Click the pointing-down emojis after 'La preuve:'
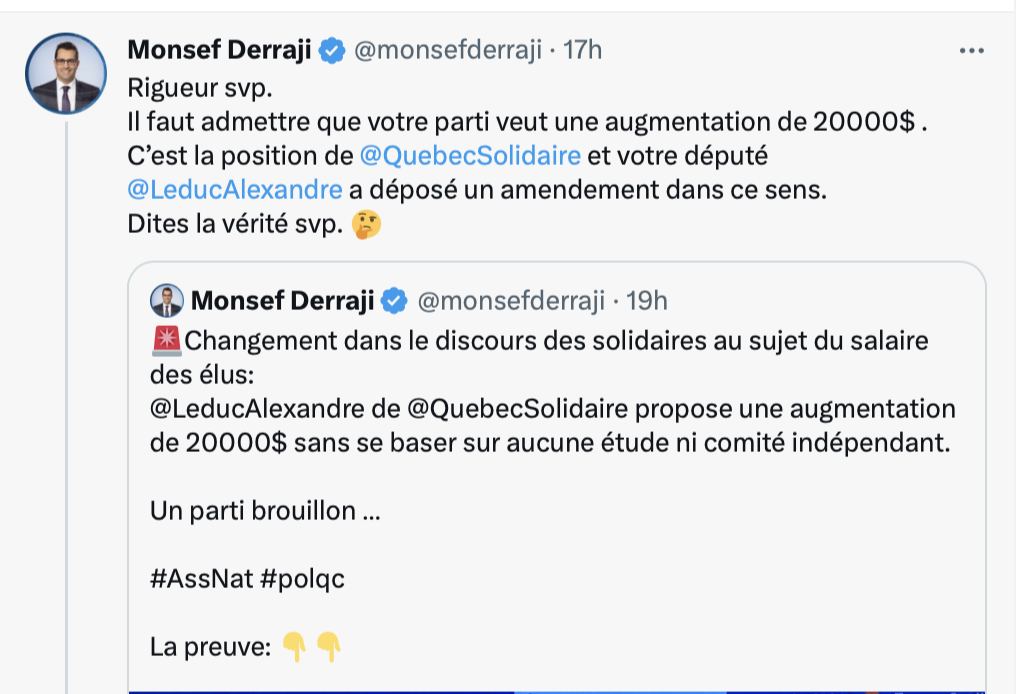Screen dimensions: 1024x694 (x=311, y=648)
